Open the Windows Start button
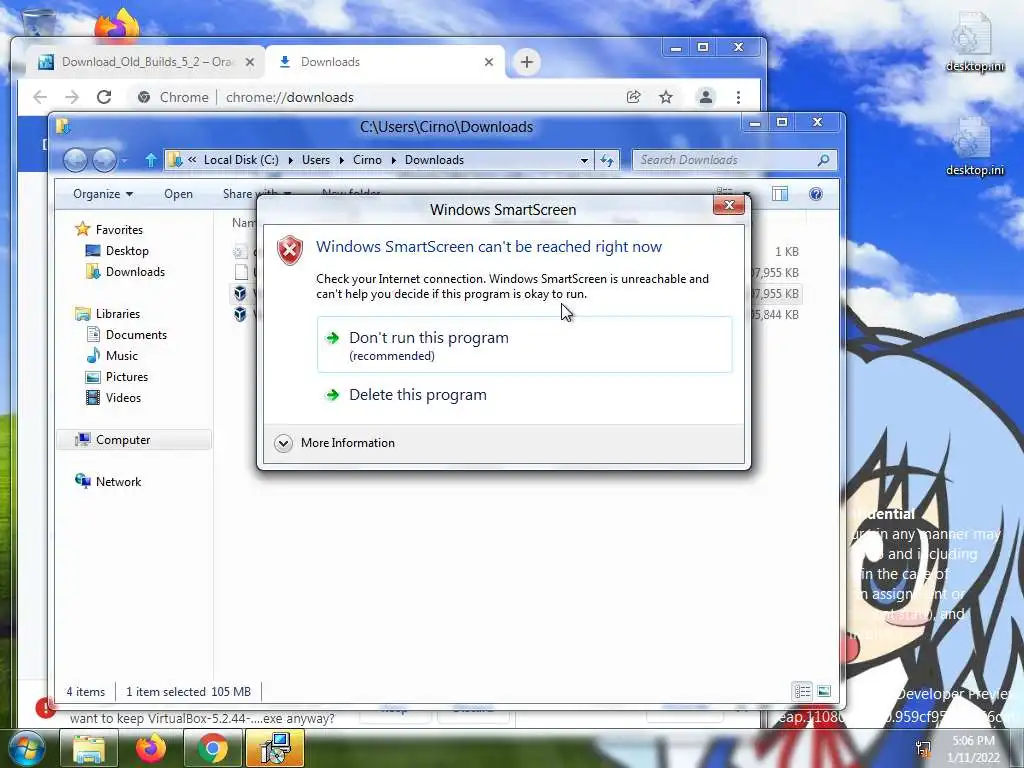Image resolution: width=1024 pixels, height=768 pixels. click(x=27, y=749)
